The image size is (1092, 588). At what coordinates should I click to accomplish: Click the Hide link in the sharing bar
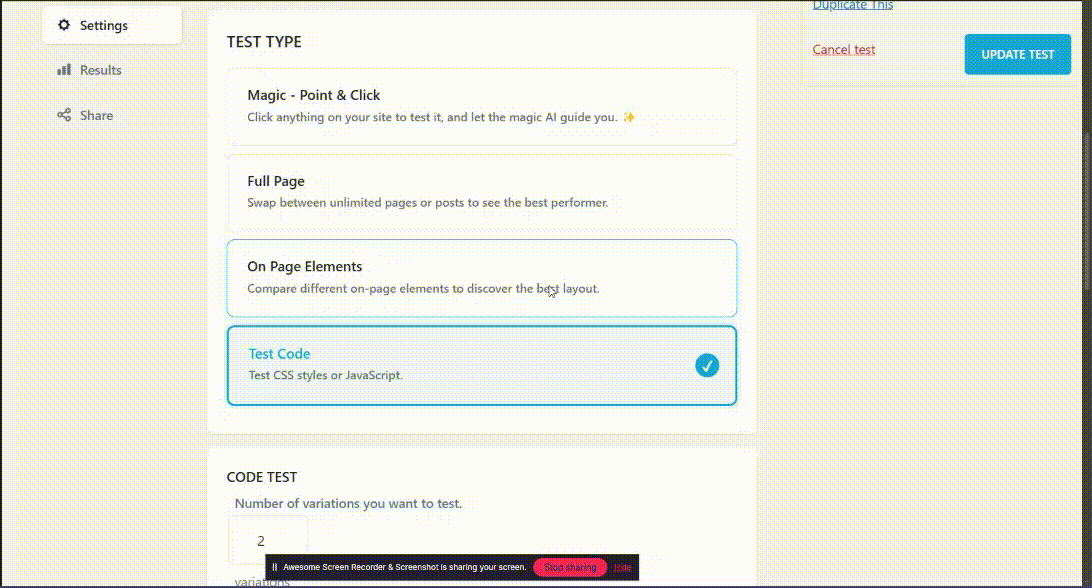click(x=623, y=567)
